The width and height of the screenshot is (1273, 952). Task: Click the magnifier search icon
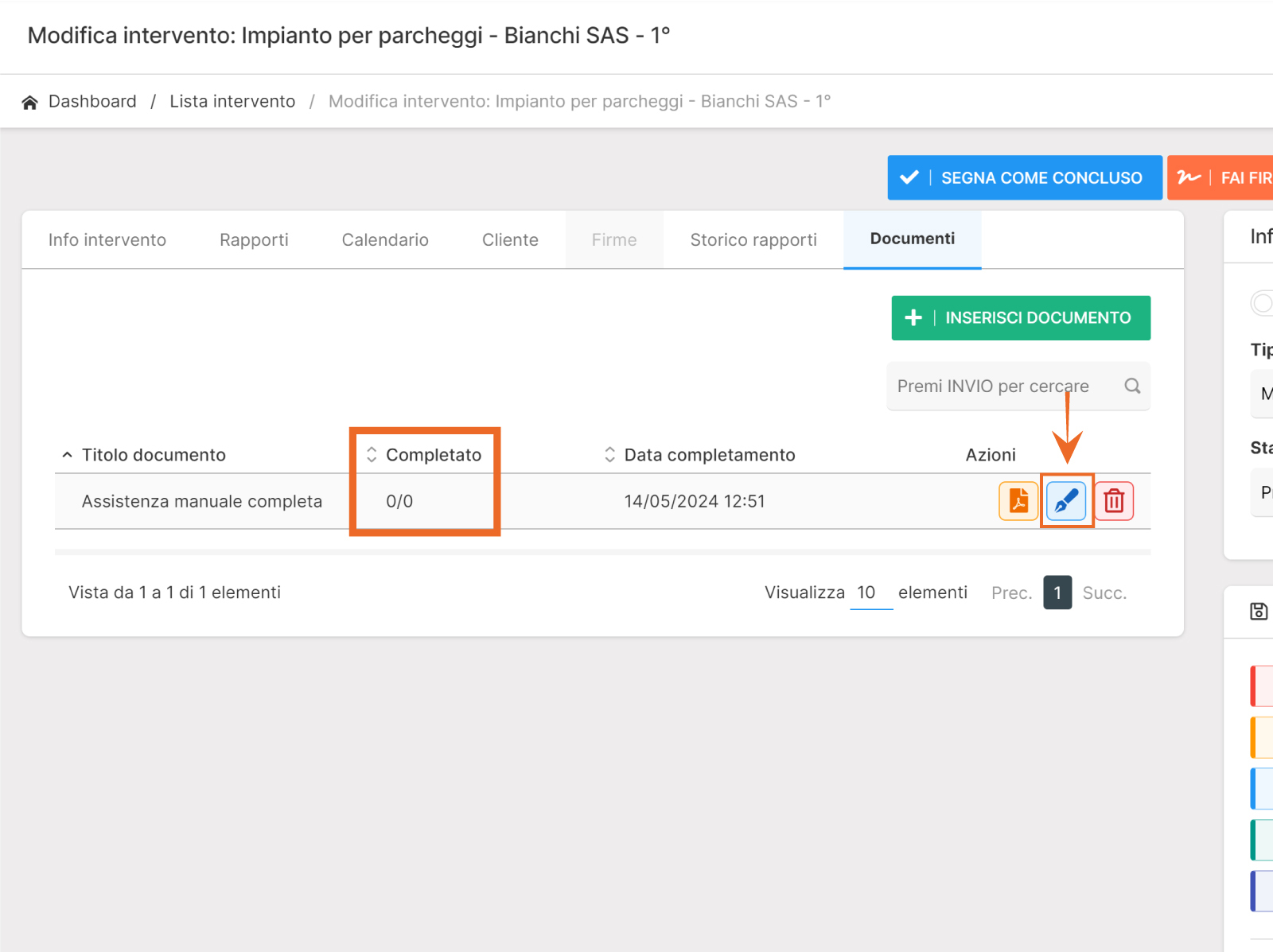pos(1132,386)
